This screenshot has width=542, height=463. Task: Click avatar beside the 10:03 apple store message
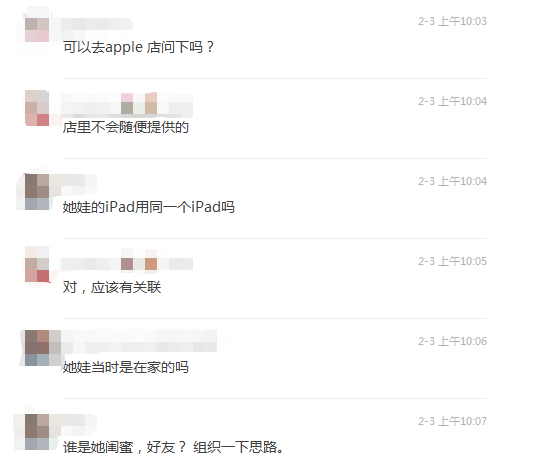(37, 30)
